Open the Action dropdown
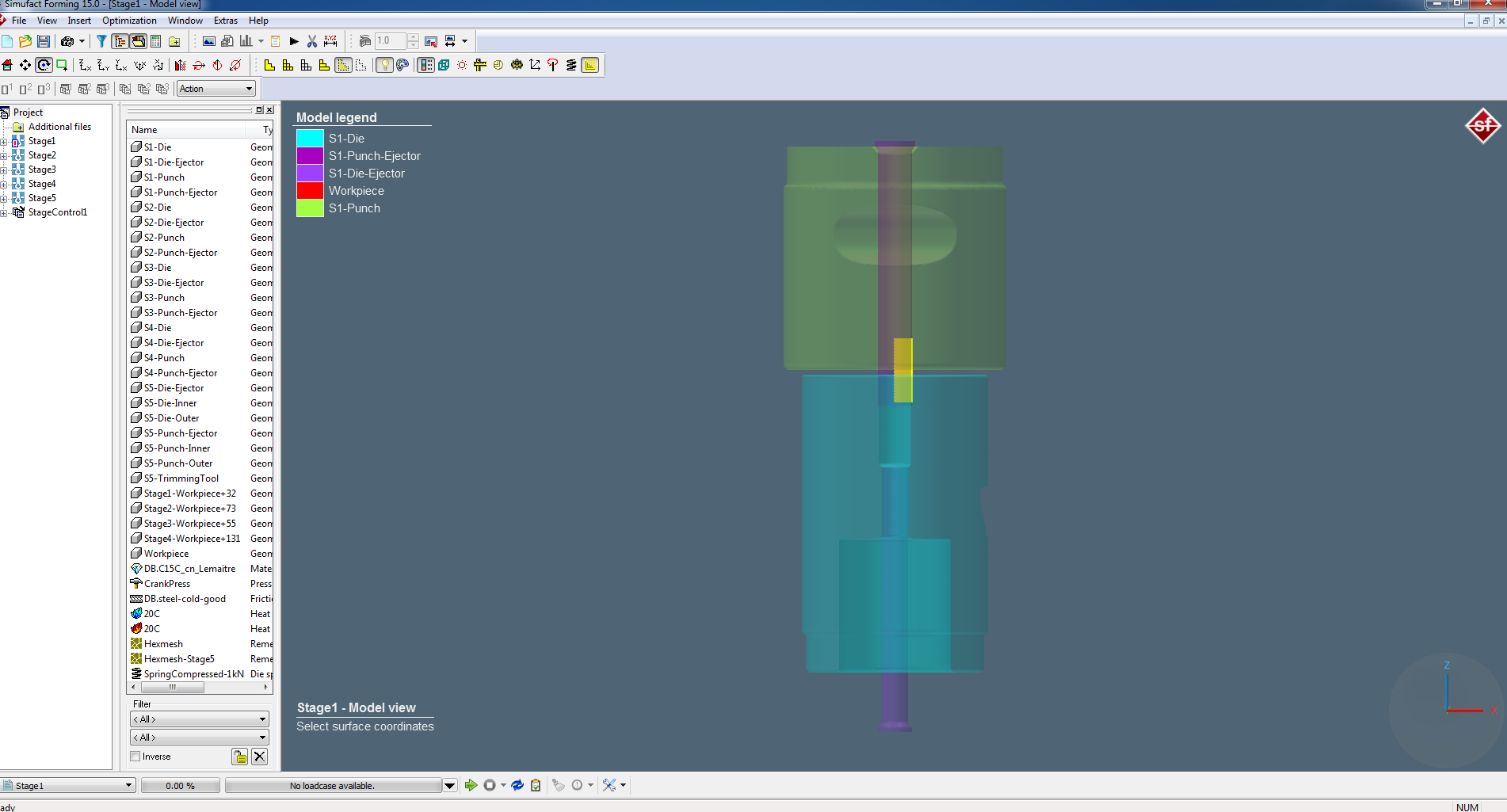The width and height of the screenshot is (1507, 812). [216, 89]
